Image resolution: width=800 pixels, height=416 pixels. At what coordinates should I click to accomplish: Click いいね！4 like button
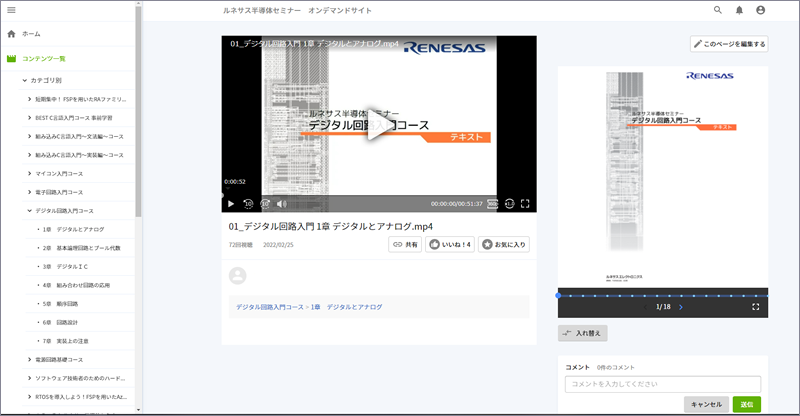[x=450, y=244]
